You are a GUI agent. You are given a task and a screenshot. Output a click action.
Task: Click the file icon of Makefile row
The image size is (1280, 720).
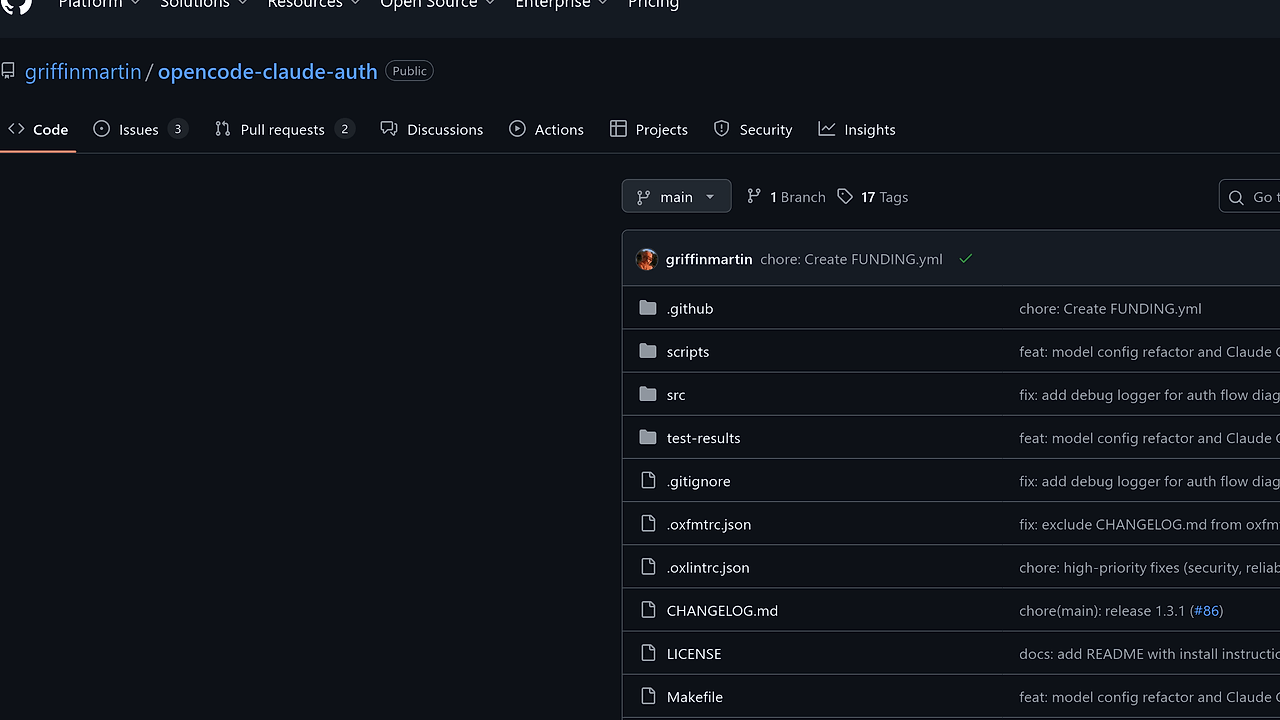(648, 696)
